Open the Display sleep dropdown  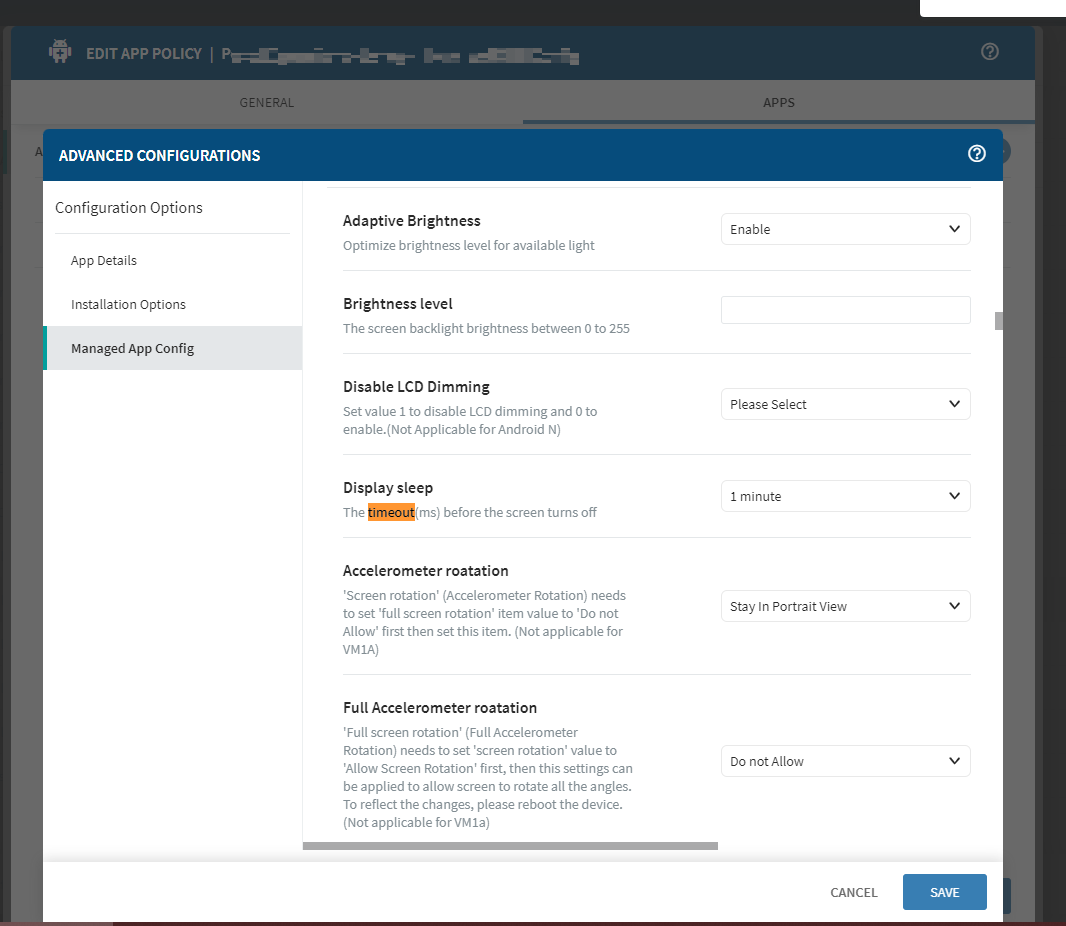click(845, 496)
